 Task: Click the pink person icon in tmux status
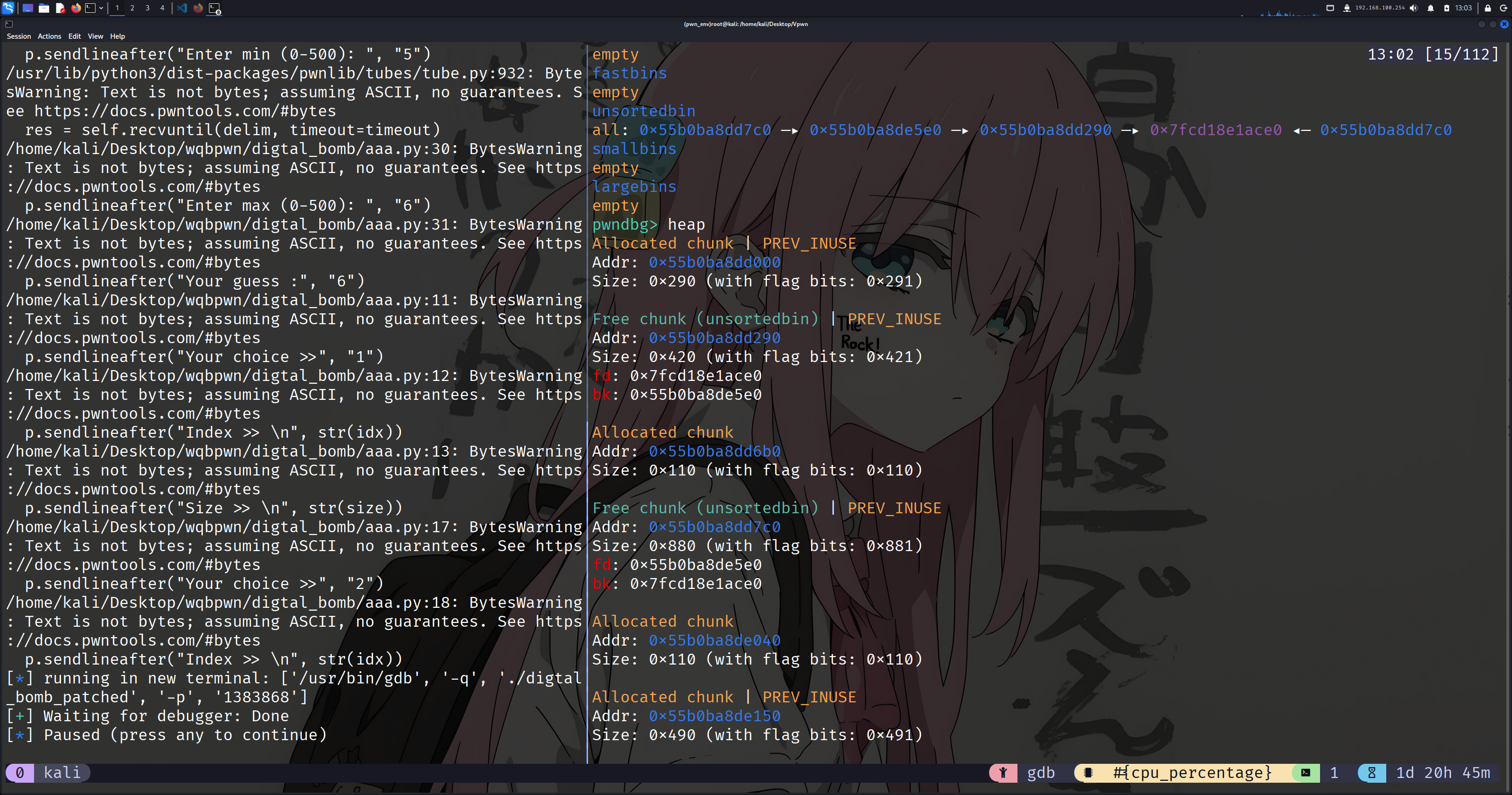pos(1003,773)
